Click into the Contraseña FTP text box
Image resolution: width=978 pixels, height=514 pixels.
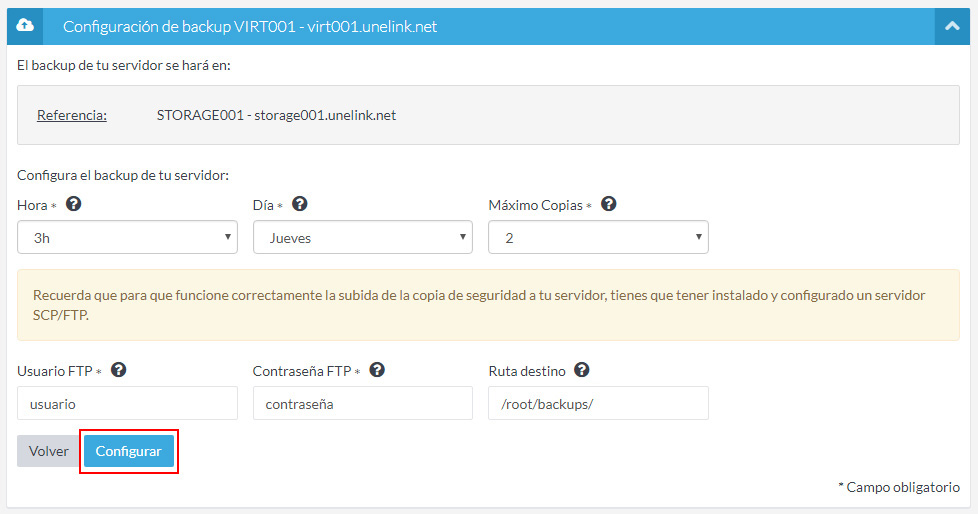point(362,404)
